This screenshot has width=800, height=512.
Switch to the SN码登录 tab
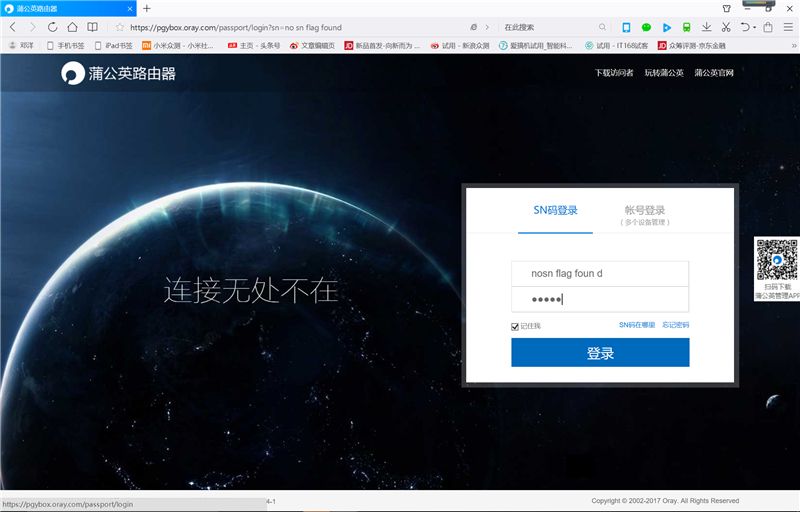click(x=555, y=211)
